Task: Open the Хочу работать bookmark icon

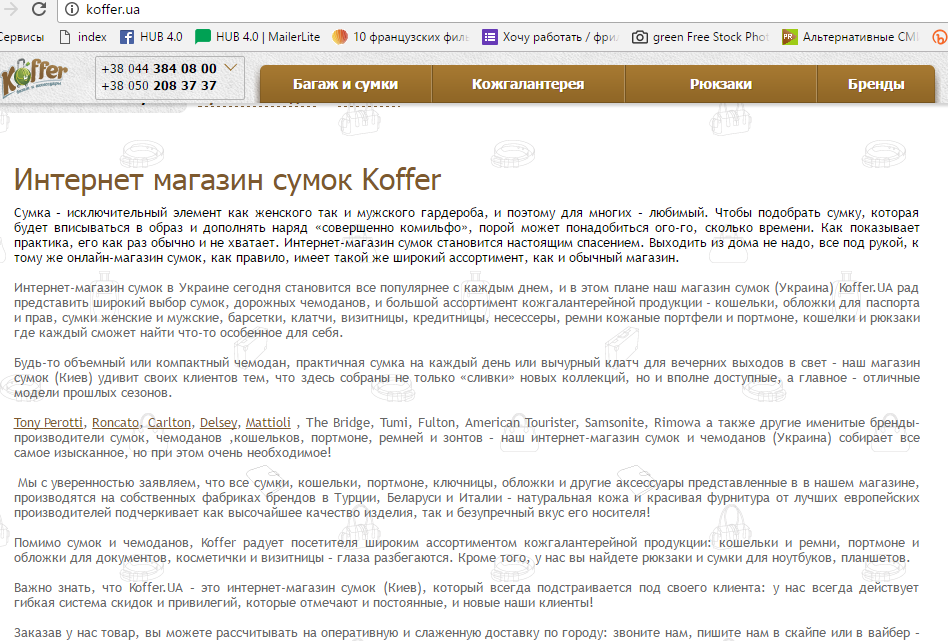Action: pos(490,37)
